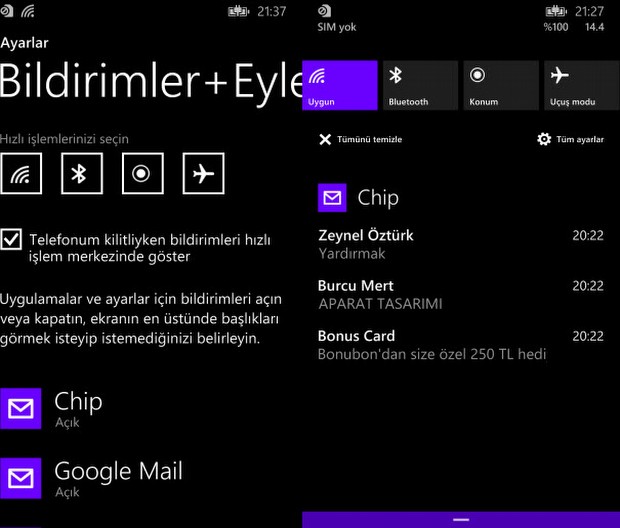Image resolution: width=620 pixels, height=528 pixels.
Task: Tap the Chip envelope icon in notification center
Action: tap(332, 197)
